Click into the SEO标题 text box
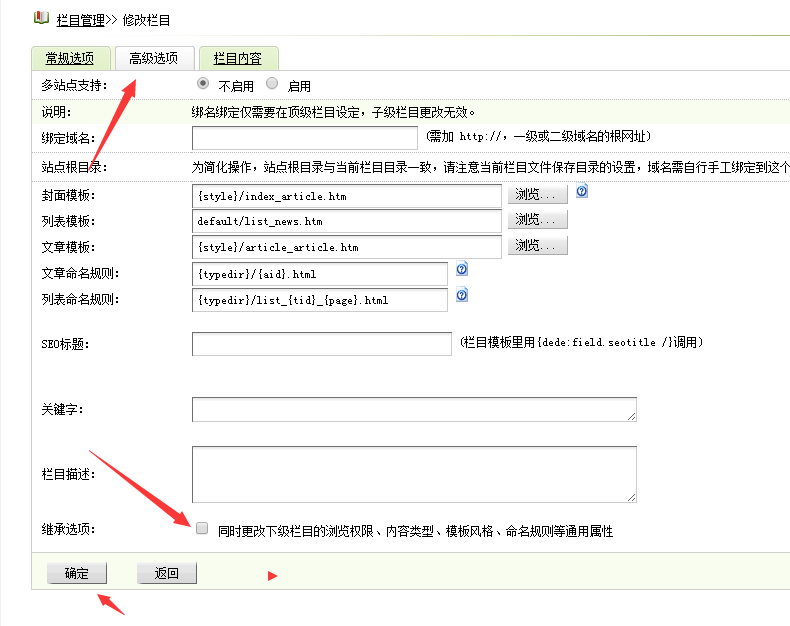 pyautogui.click(x=321, y=344)
